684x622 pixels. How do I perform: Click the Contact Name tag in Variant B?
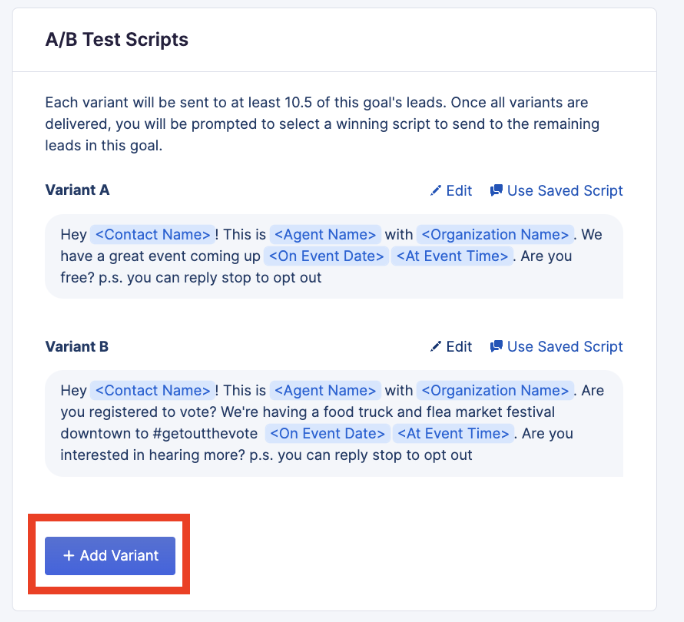152,391
